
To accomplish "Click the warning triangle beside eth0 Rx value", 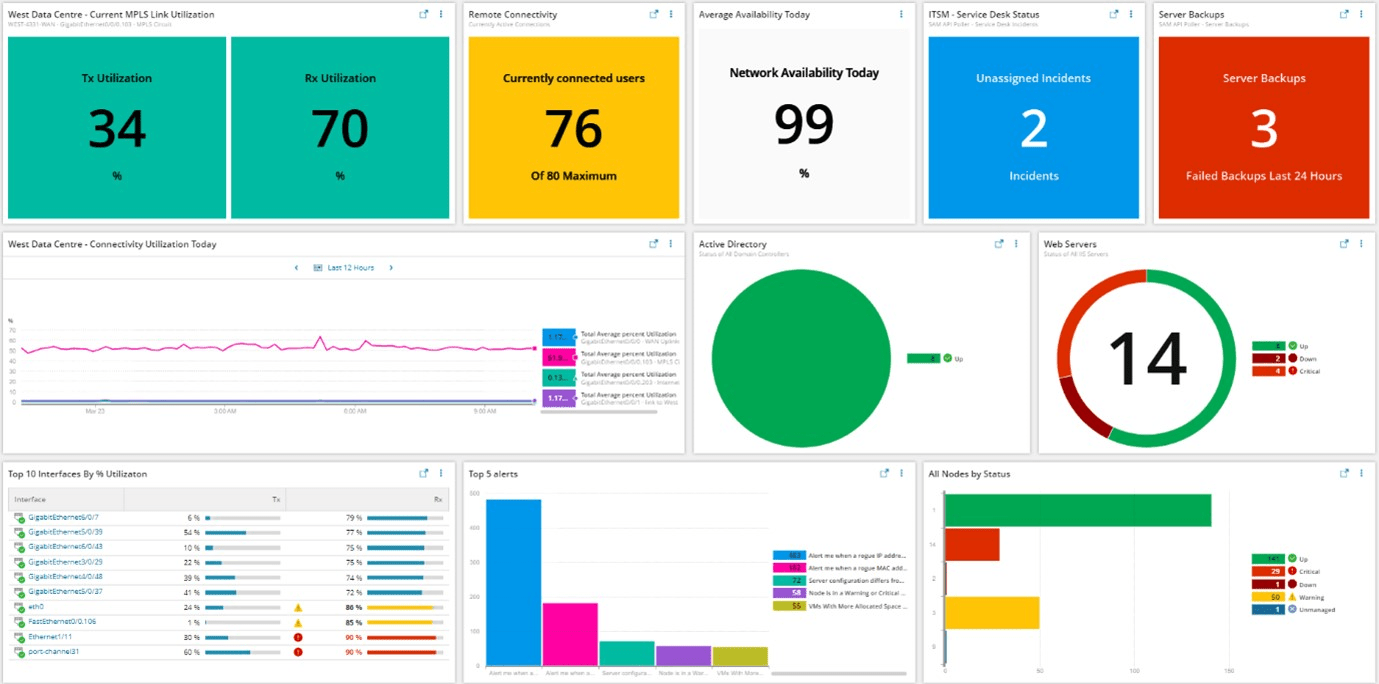I will [x=296, y=607].
